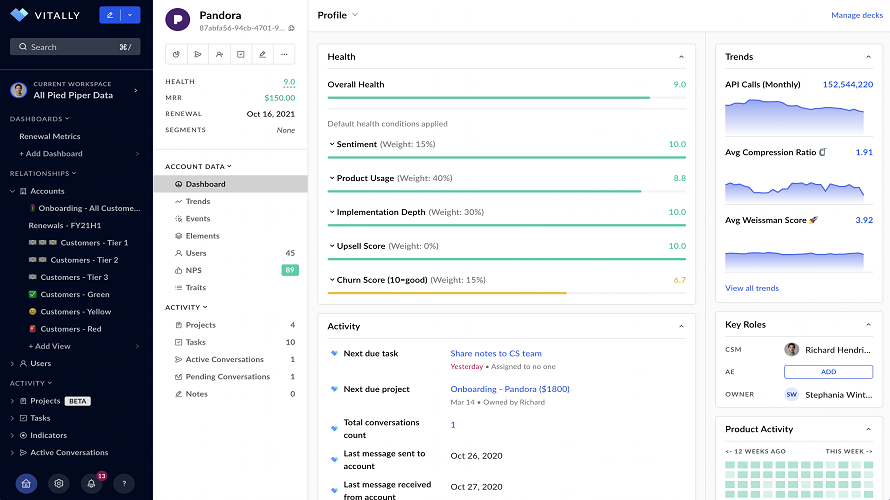Open Onboarding - Pandora ($1800) link
The height and width of the screenshot is (500, 890).
[510, 389]
